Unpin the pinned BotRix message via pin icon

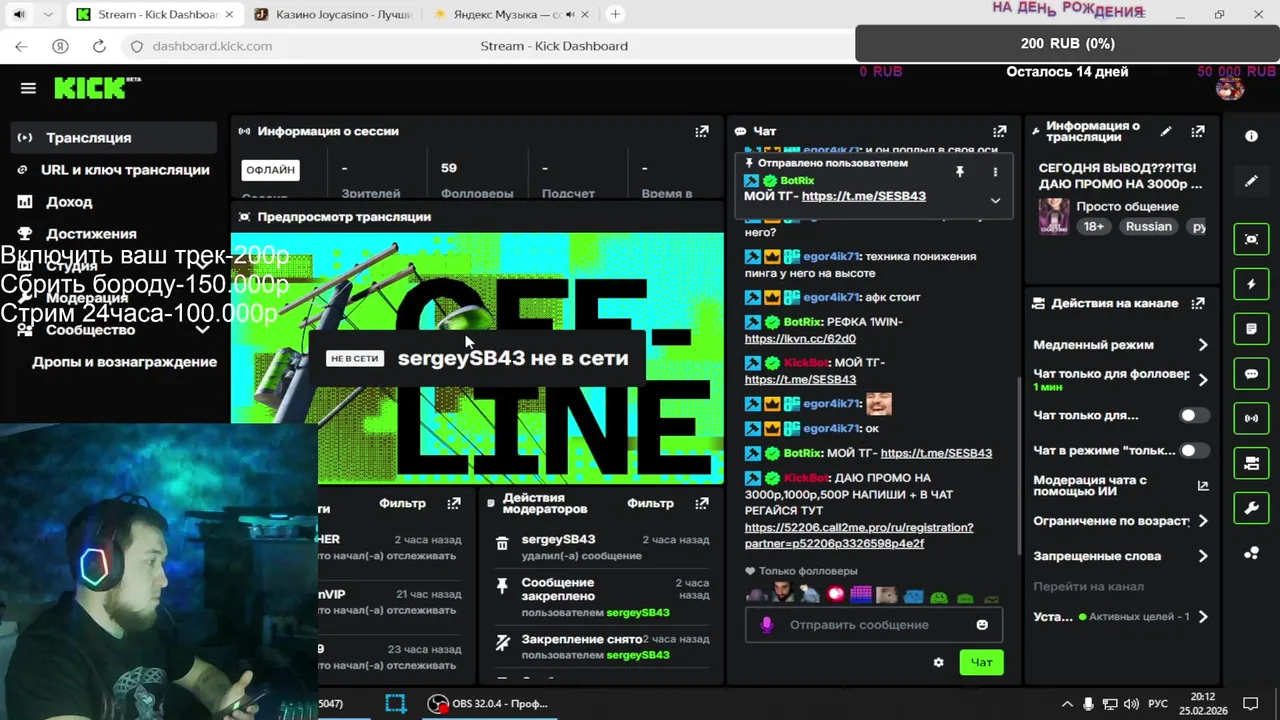(959, 172)
